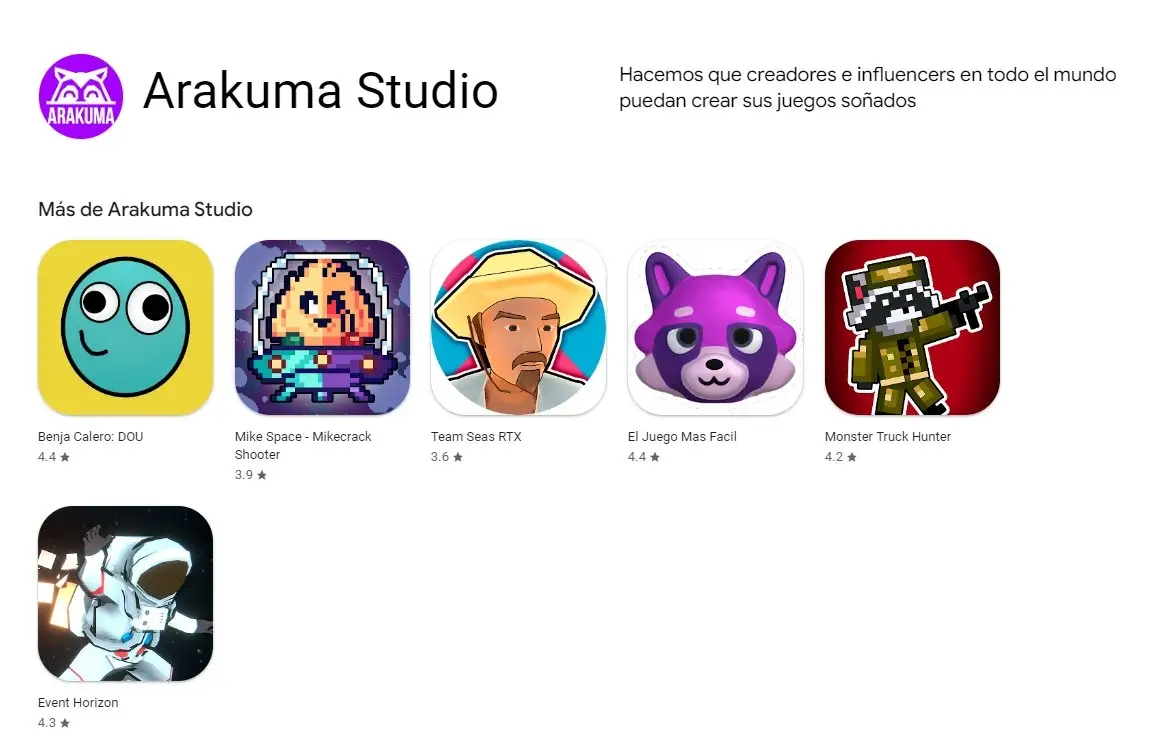Click the Arakuma Studio purple logo
The image size is (1176, 753).
[81, 96]
